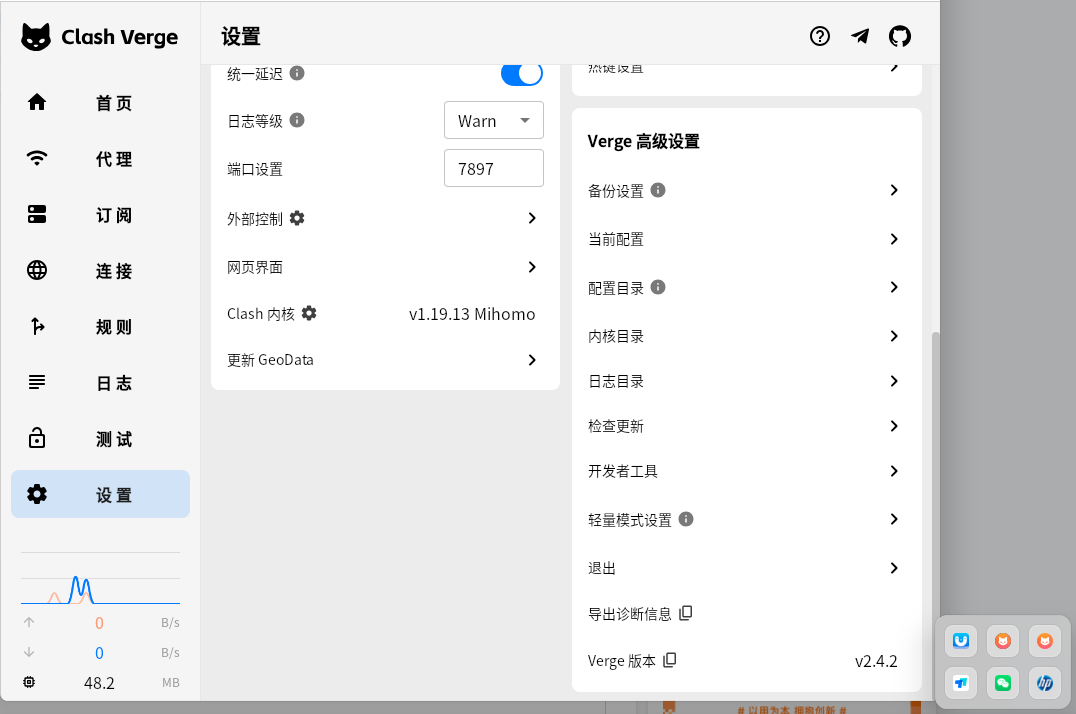
Task: Click the copy icon beside Verge 版本
Action: coord(670,660)
